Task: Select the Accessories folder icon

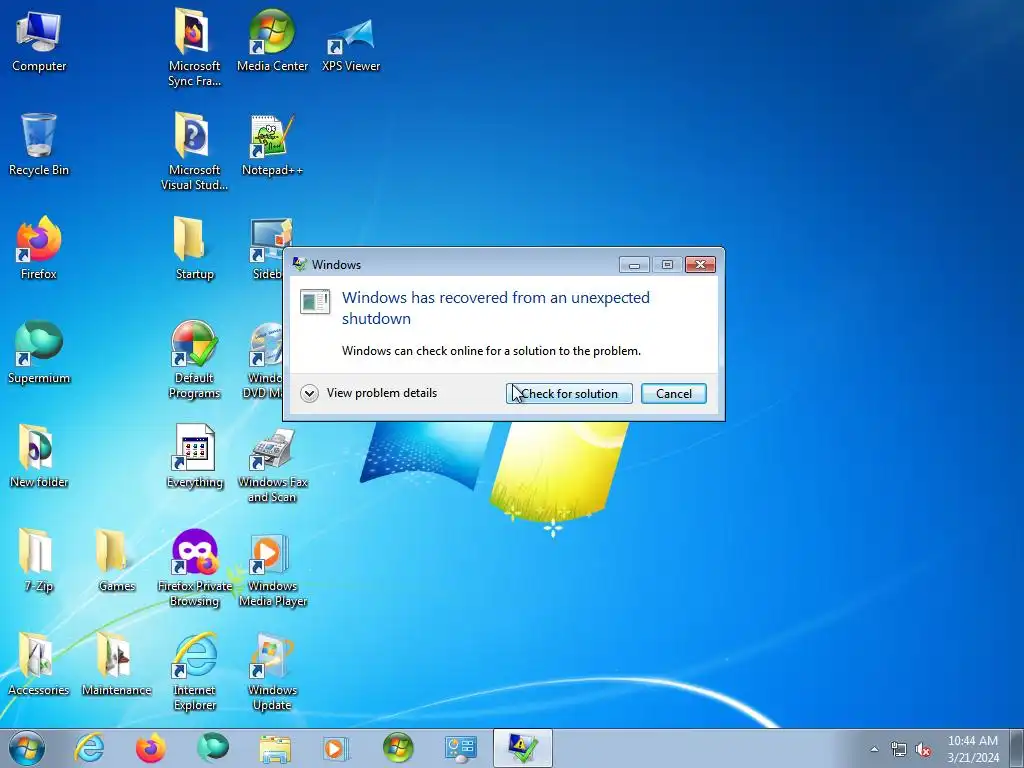Action: tap(39, 664)
